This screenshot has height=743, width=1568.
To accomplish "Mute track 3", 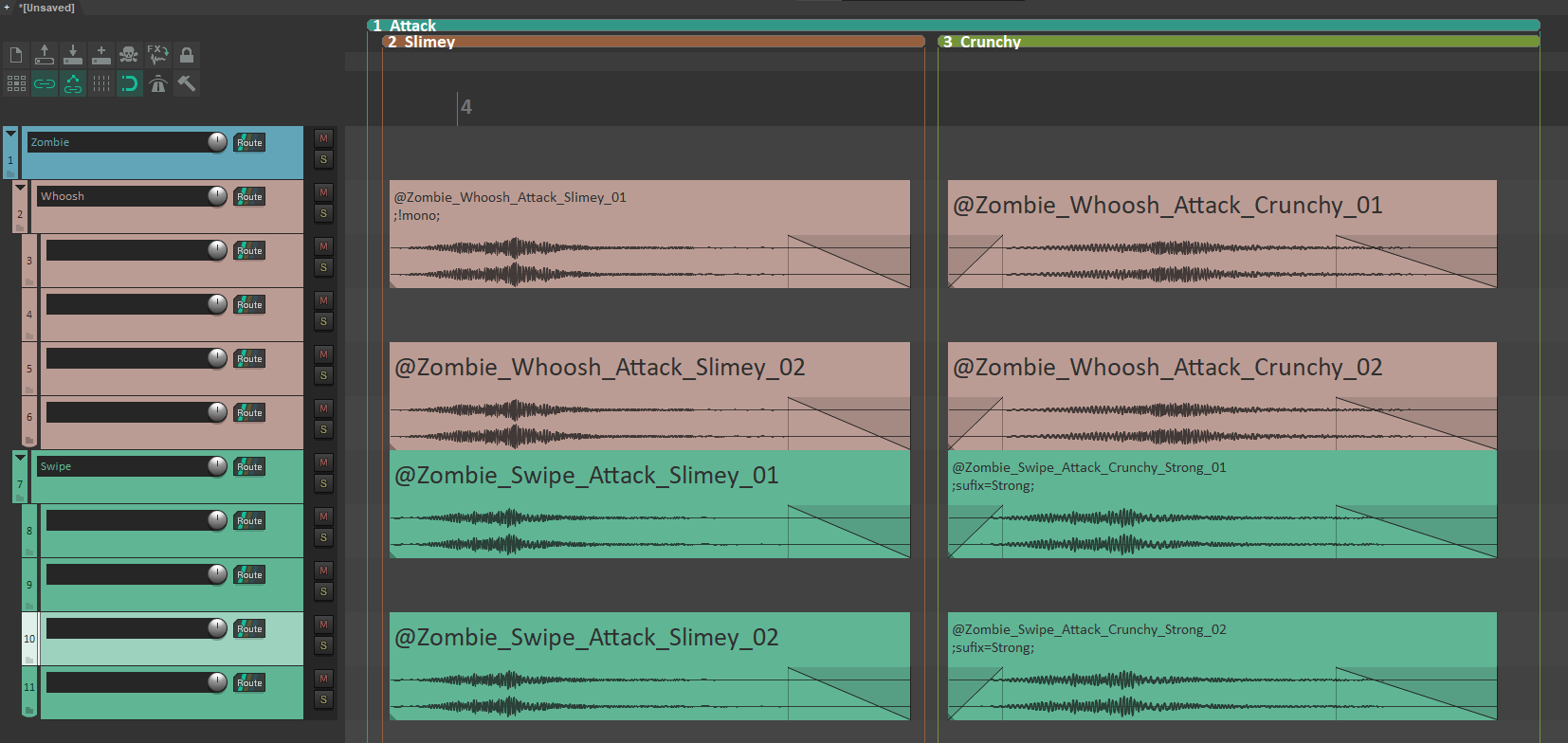I will coord(323,246).
